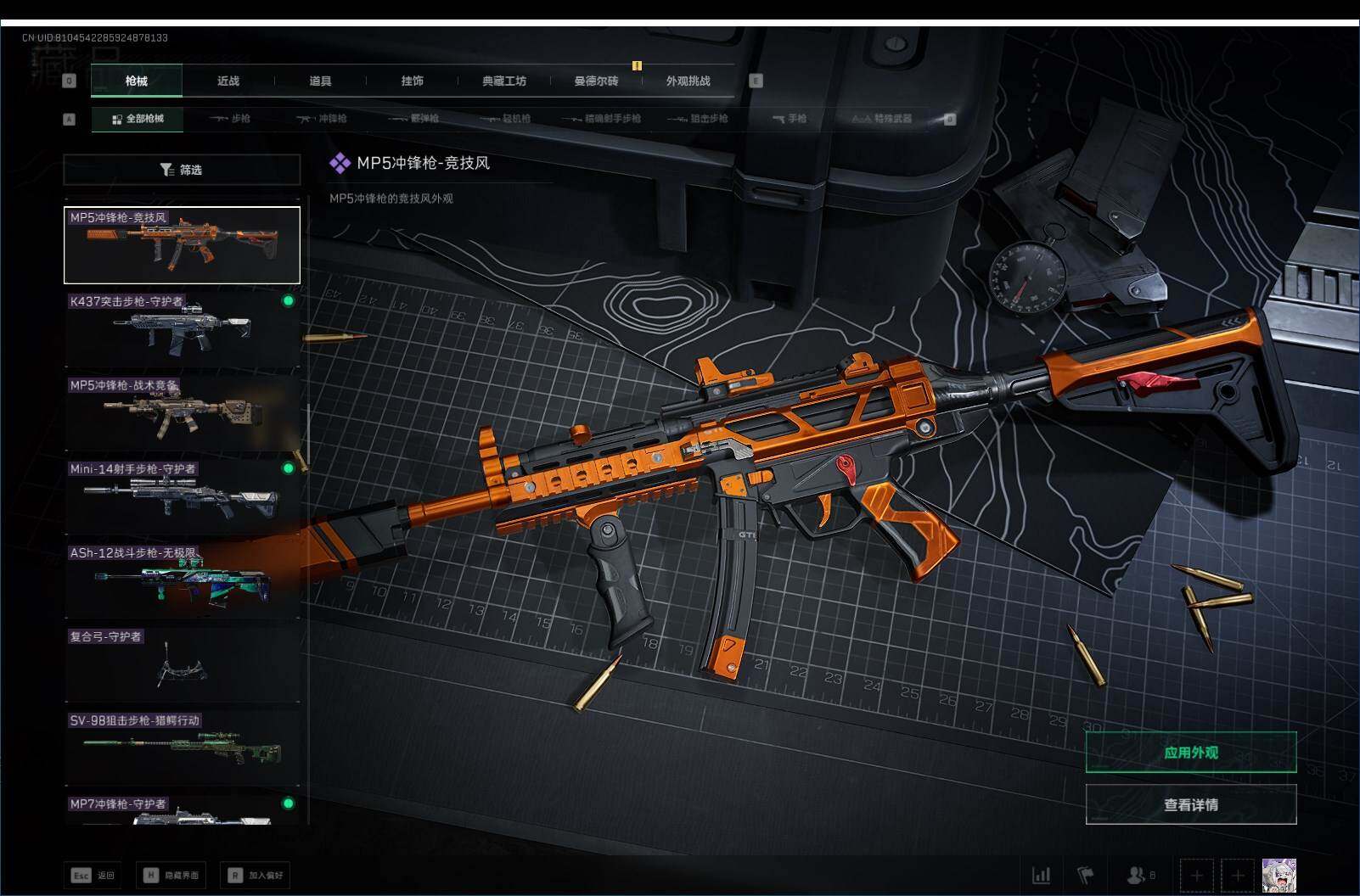Filter by 轻机枪 light machine gun category
Screen dimensions: 1360x896
point(505,119)
